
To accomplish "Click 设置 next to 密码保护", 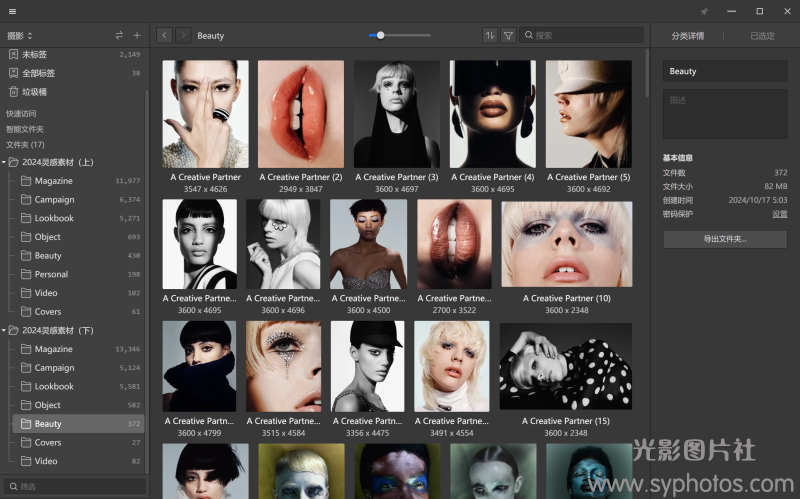I will 779,214.
